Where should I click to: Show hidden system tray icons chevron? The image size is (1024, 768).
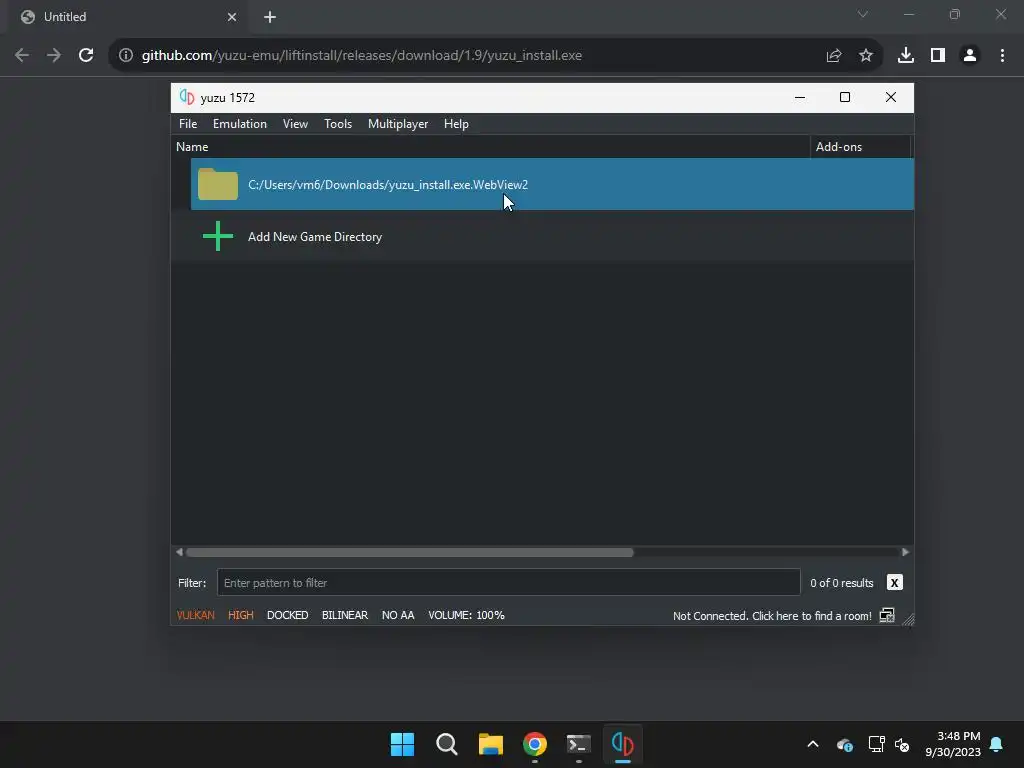[813, 744]
